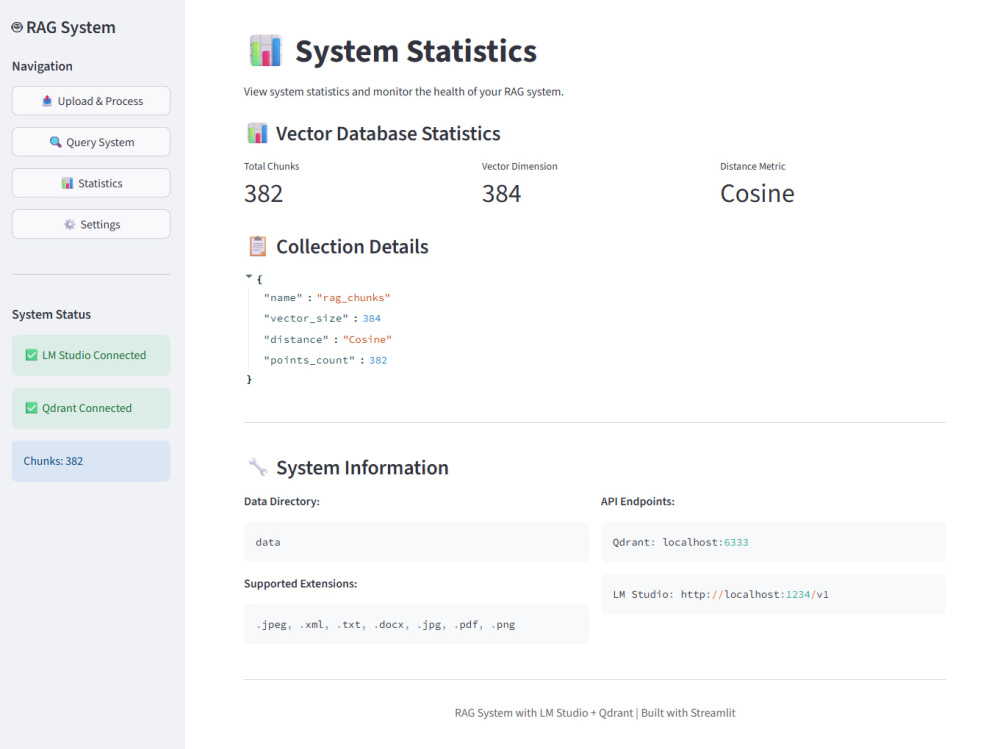Open the Upload & Process page

pyautogui.click(x=91, y=101)
